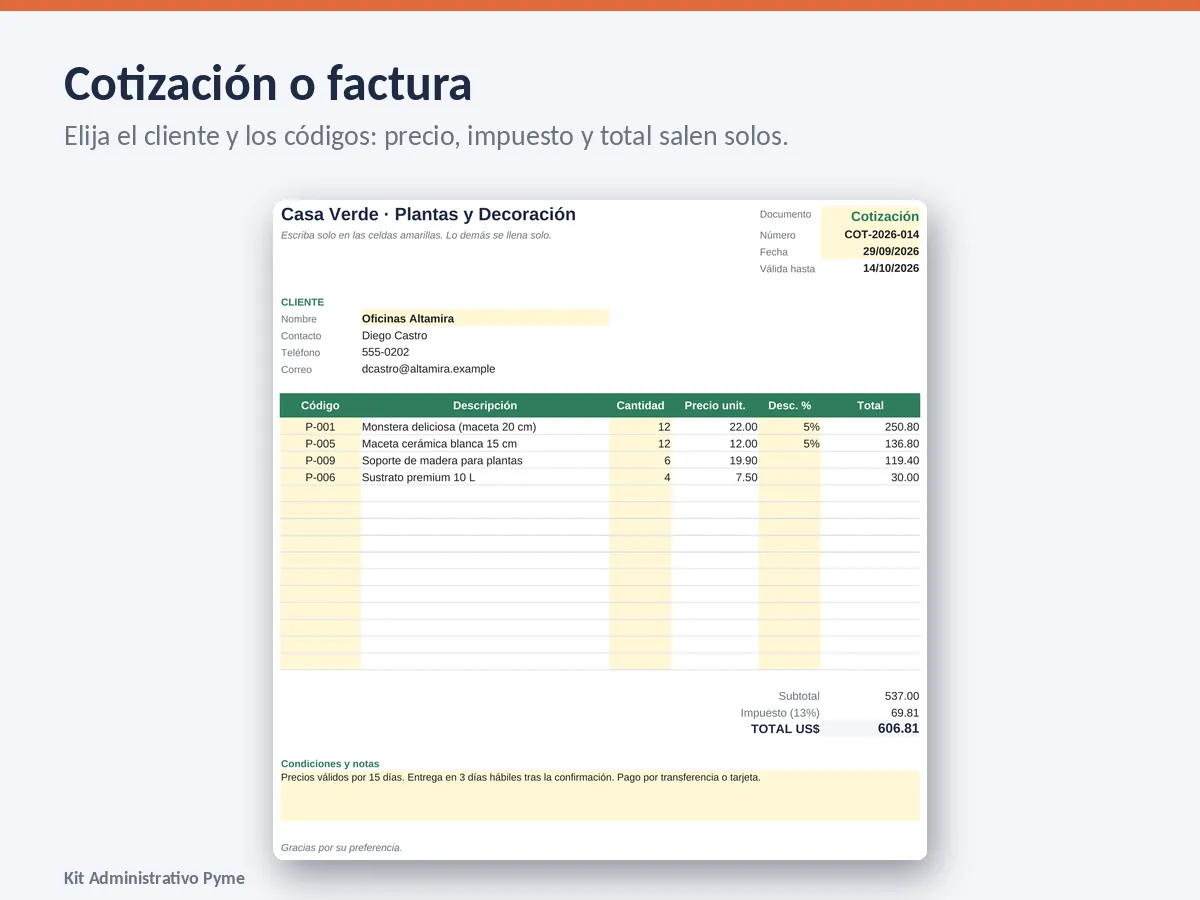
Task: Click 'Gracias por su preferencia.' footer text
Action: (x=341, y=848)
